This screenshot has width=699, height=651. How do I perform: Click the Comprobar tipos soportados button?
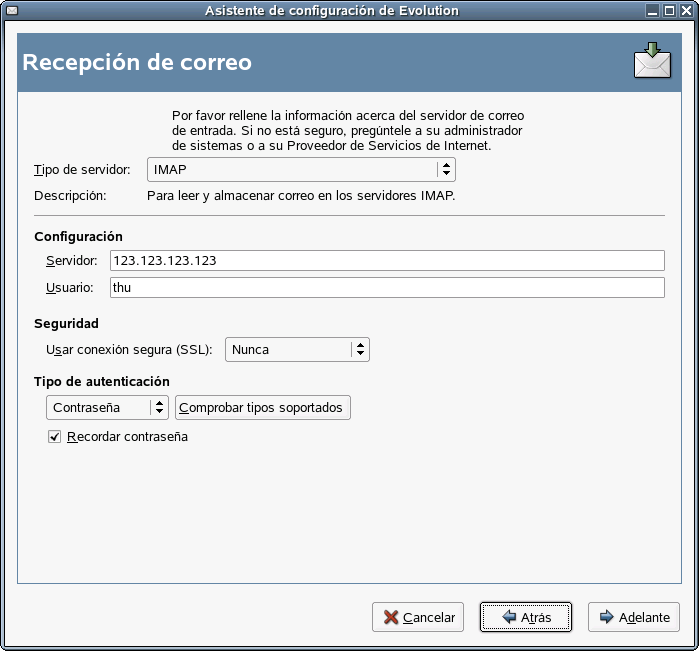263,408
